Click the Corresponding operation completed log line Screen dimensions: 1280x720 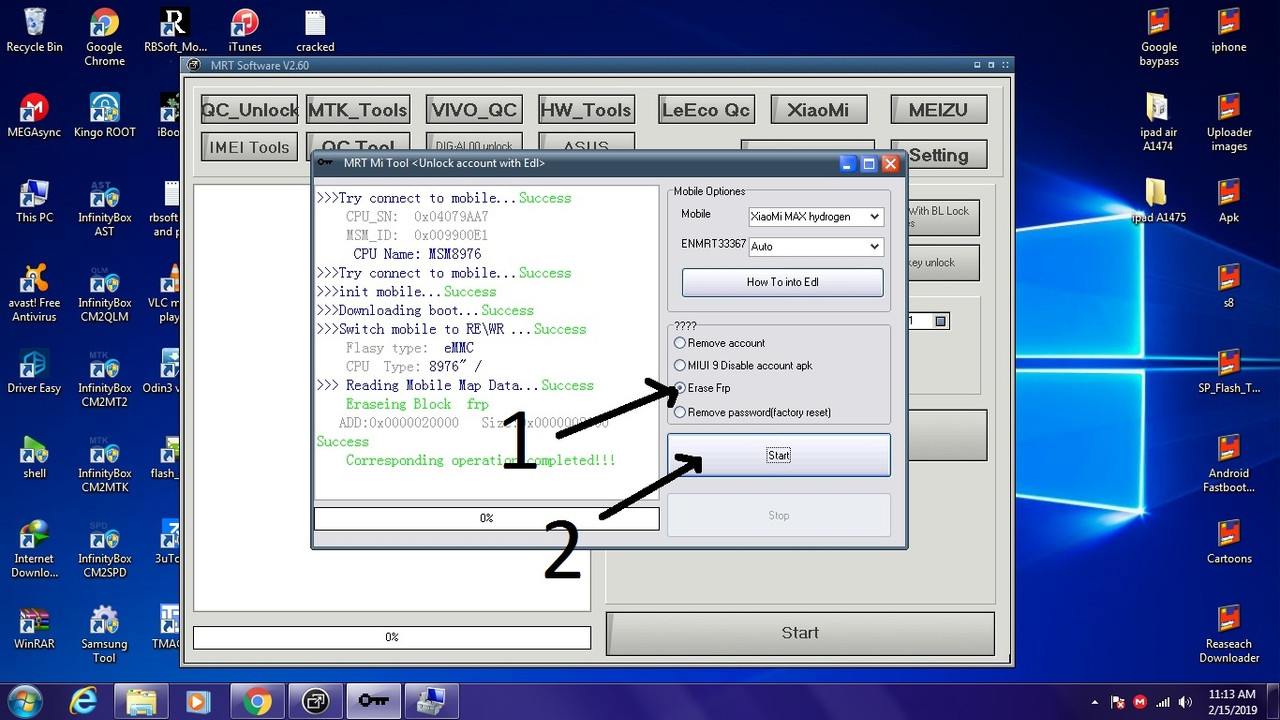pos(480,460)
